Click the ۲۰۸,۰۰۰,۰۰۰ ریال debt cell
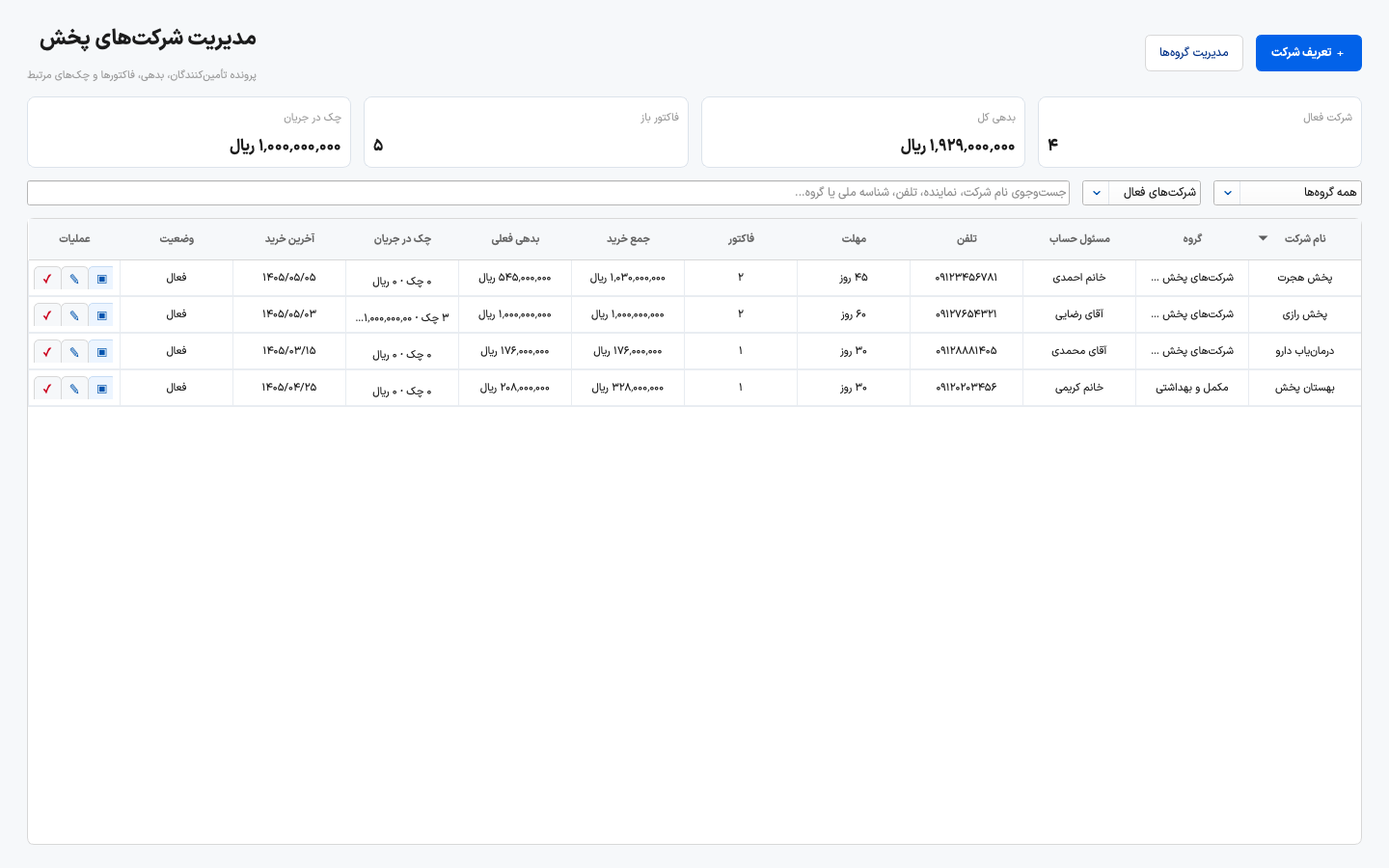This screenshot has height=868, width=1389. pos(515,388)
